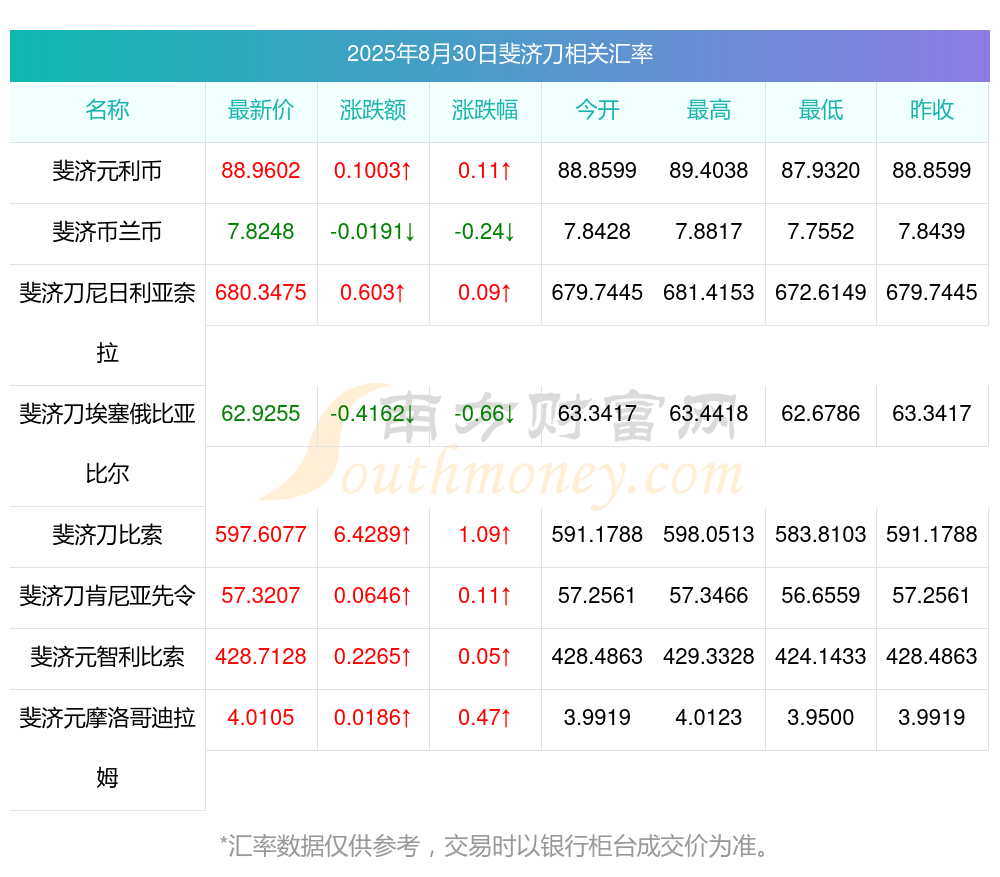The width and height of the screenshot is (1000, 877).
Task: Select the 最高 column header
Action: 709,110
